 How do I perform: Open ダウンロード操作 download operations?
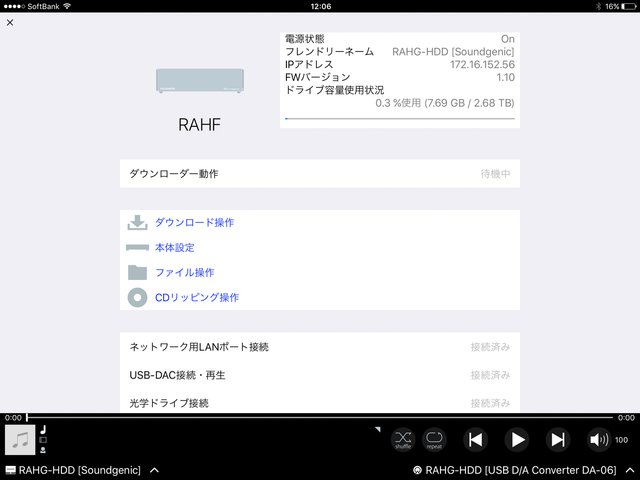pyautogui.click(x=194, y=222)
